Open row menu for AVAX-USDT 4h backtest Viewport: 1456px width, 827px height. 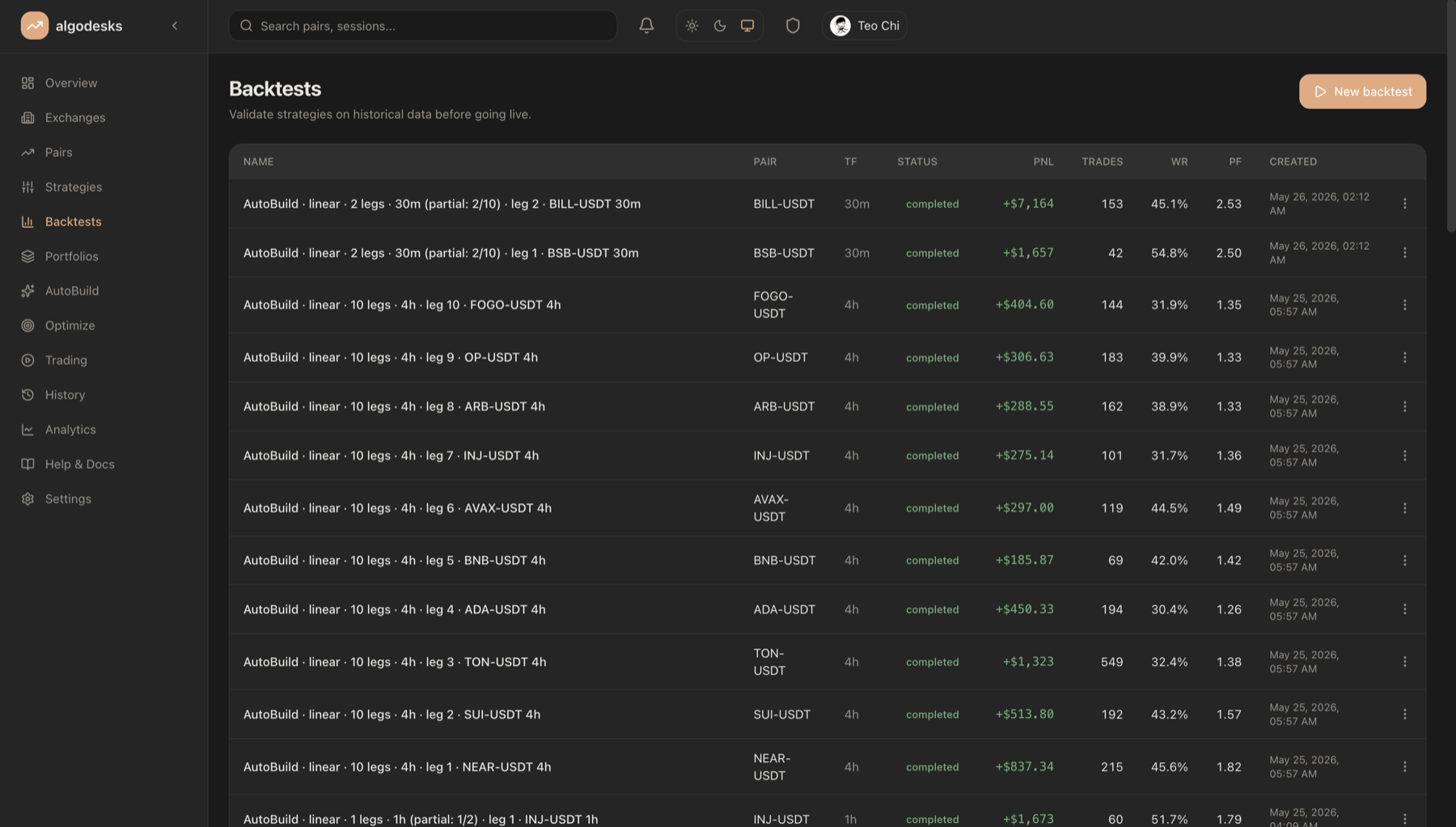1405,508
